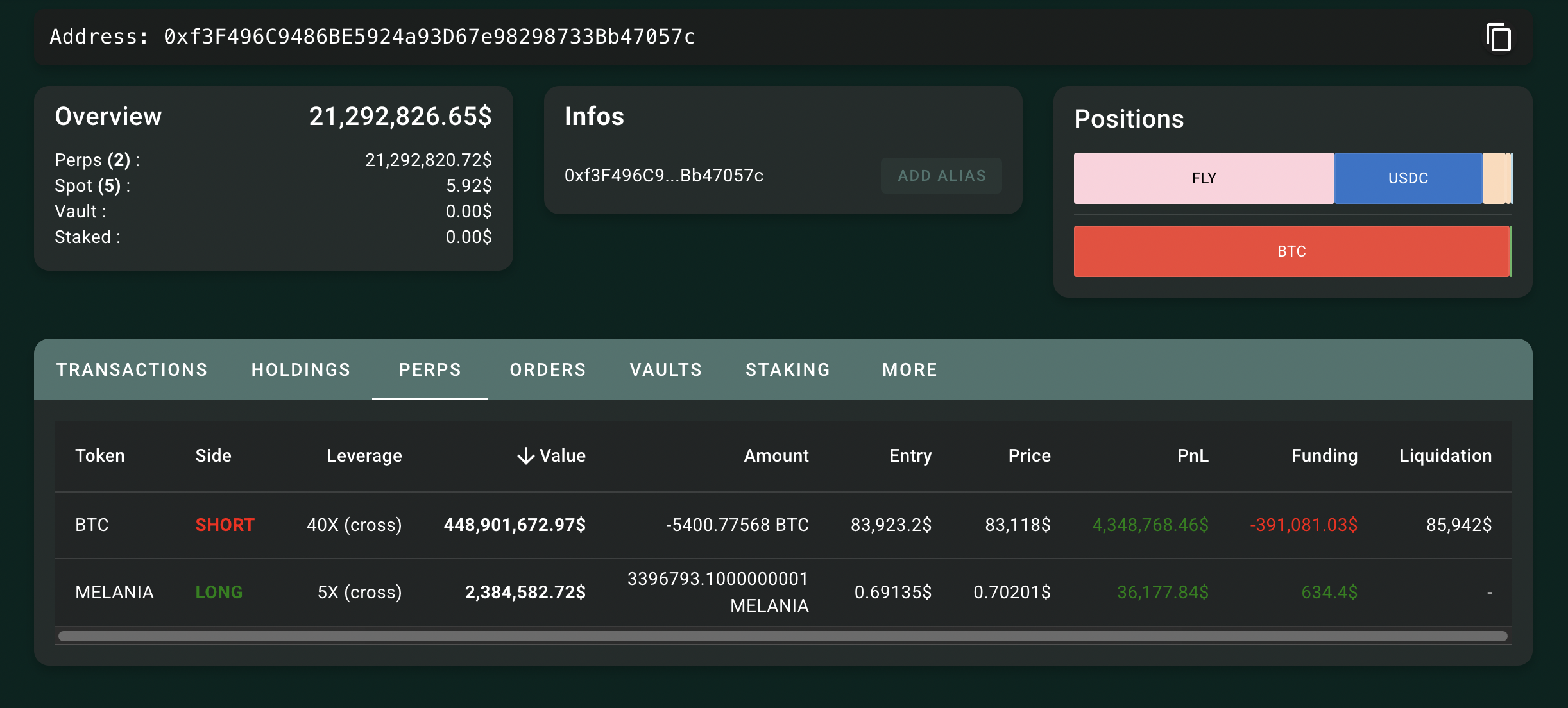This screenshot has width=1568, height=708.
Task: Click the 83,118$ price cell
Action: 1018,525
